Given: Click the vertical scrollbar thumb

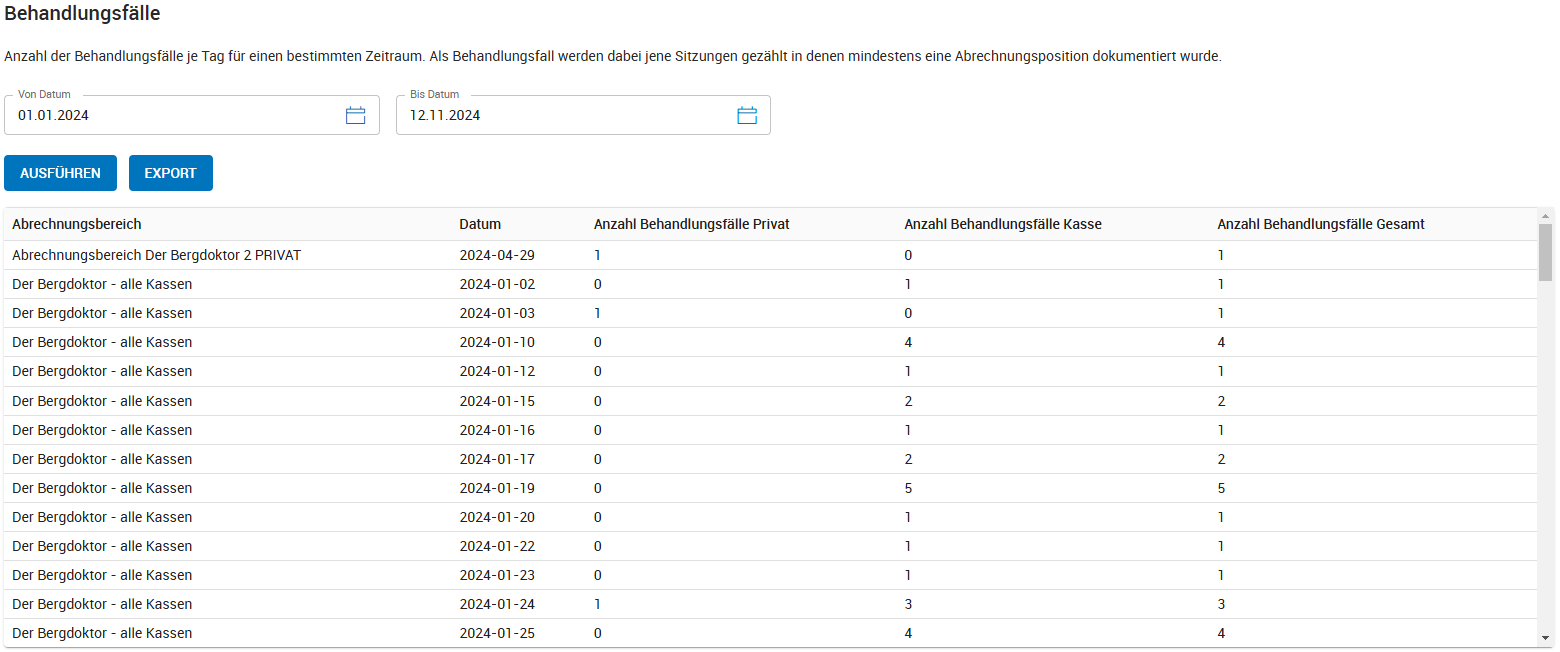Looking at the screenshot, I should click(1546, 252).
